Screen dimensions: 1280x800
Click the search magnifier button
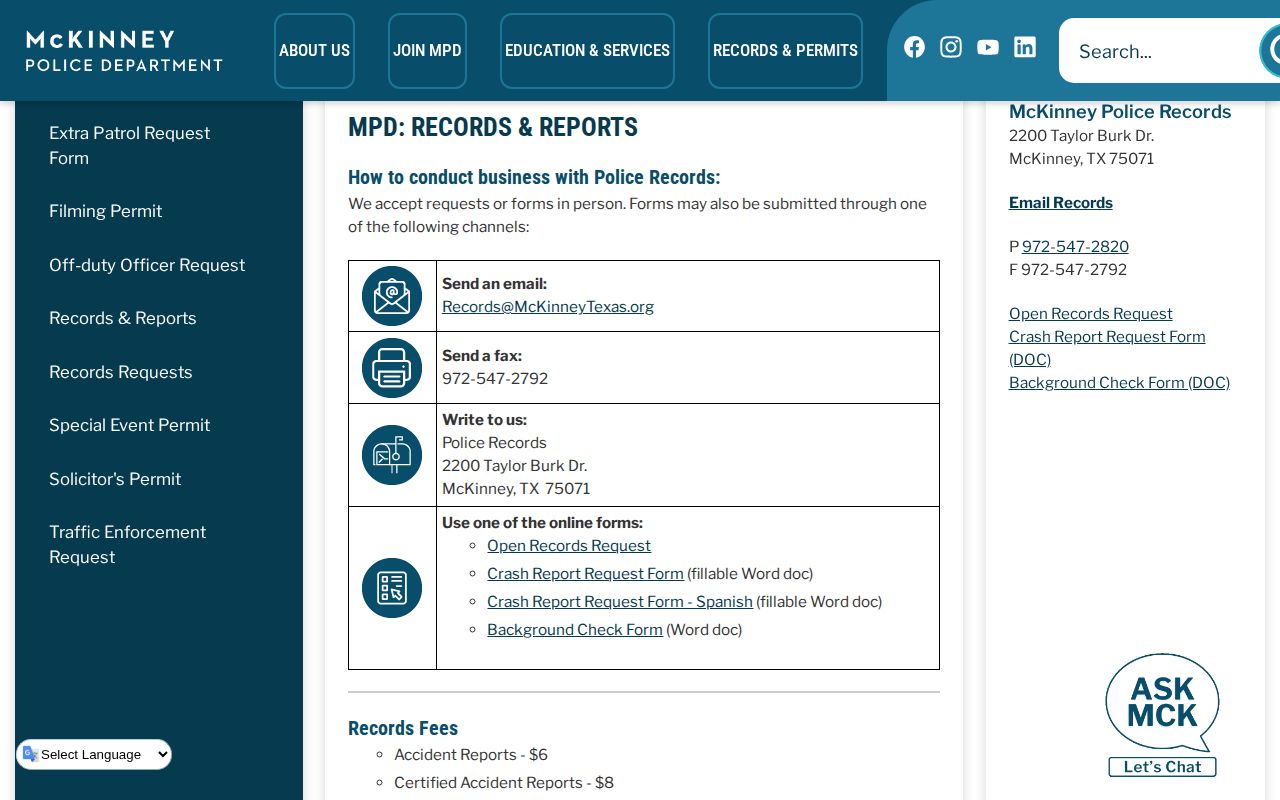pos(1270,50)
